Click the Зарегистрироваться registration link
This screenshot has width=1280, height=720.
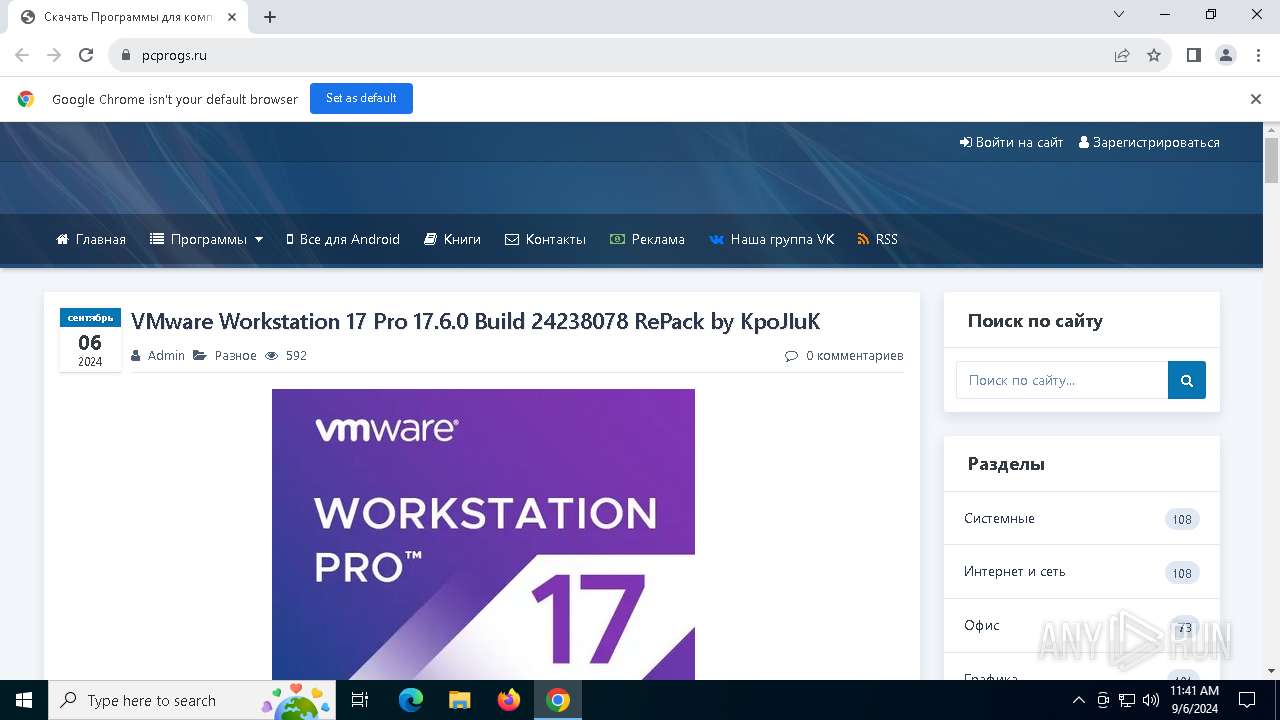[x=1149, y=142]
